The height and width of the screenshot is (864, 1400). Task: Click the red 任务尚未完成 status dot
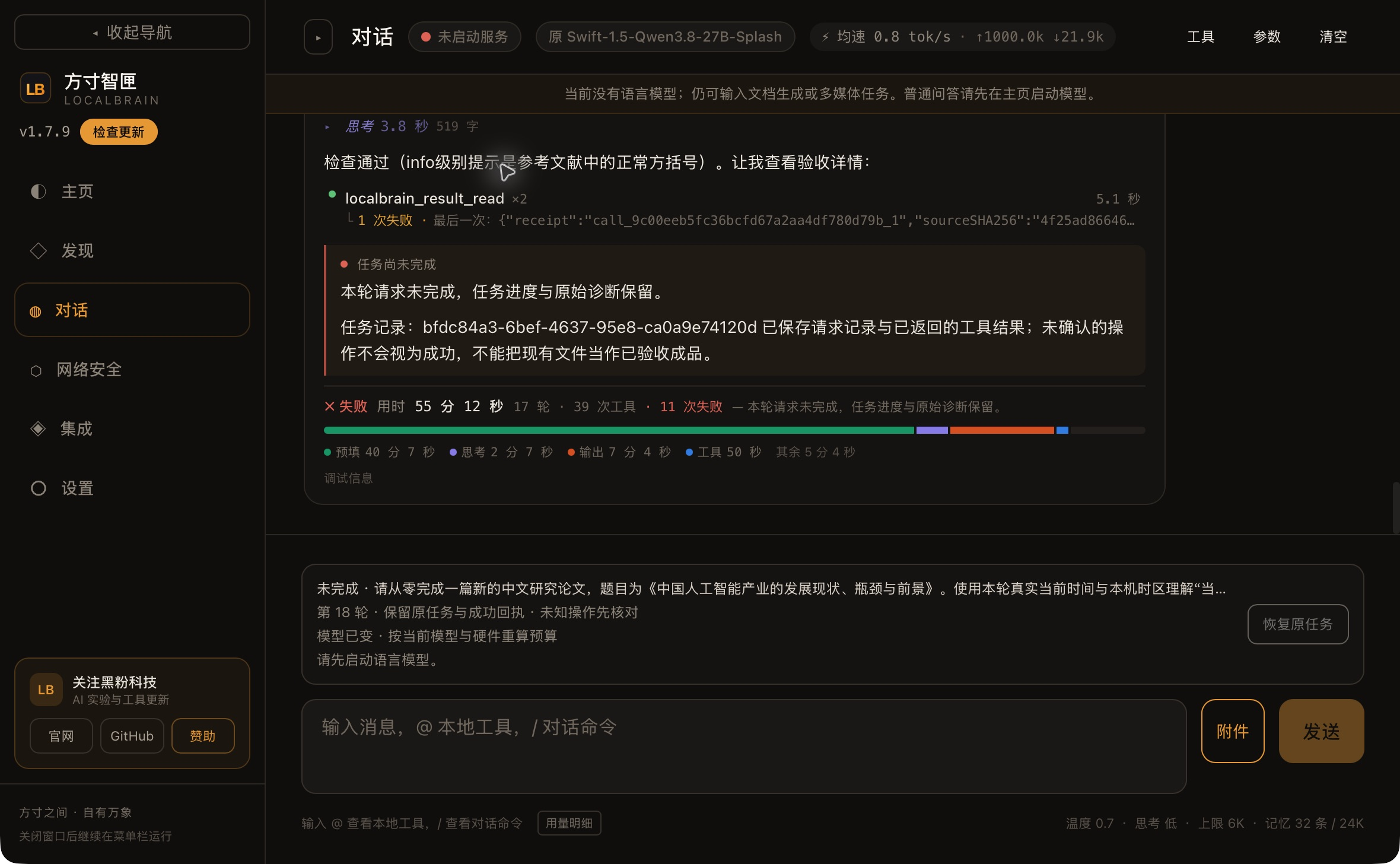click(344, 264)
